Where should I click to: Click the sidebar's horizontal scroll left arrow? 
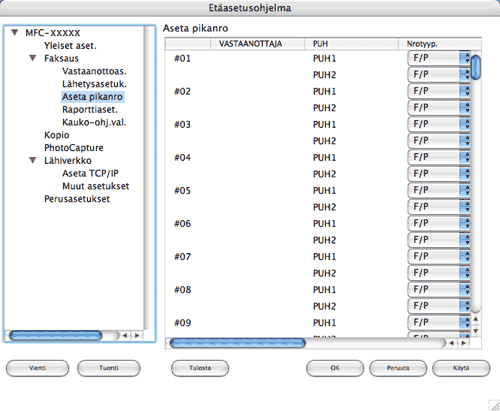pos(125,335)
